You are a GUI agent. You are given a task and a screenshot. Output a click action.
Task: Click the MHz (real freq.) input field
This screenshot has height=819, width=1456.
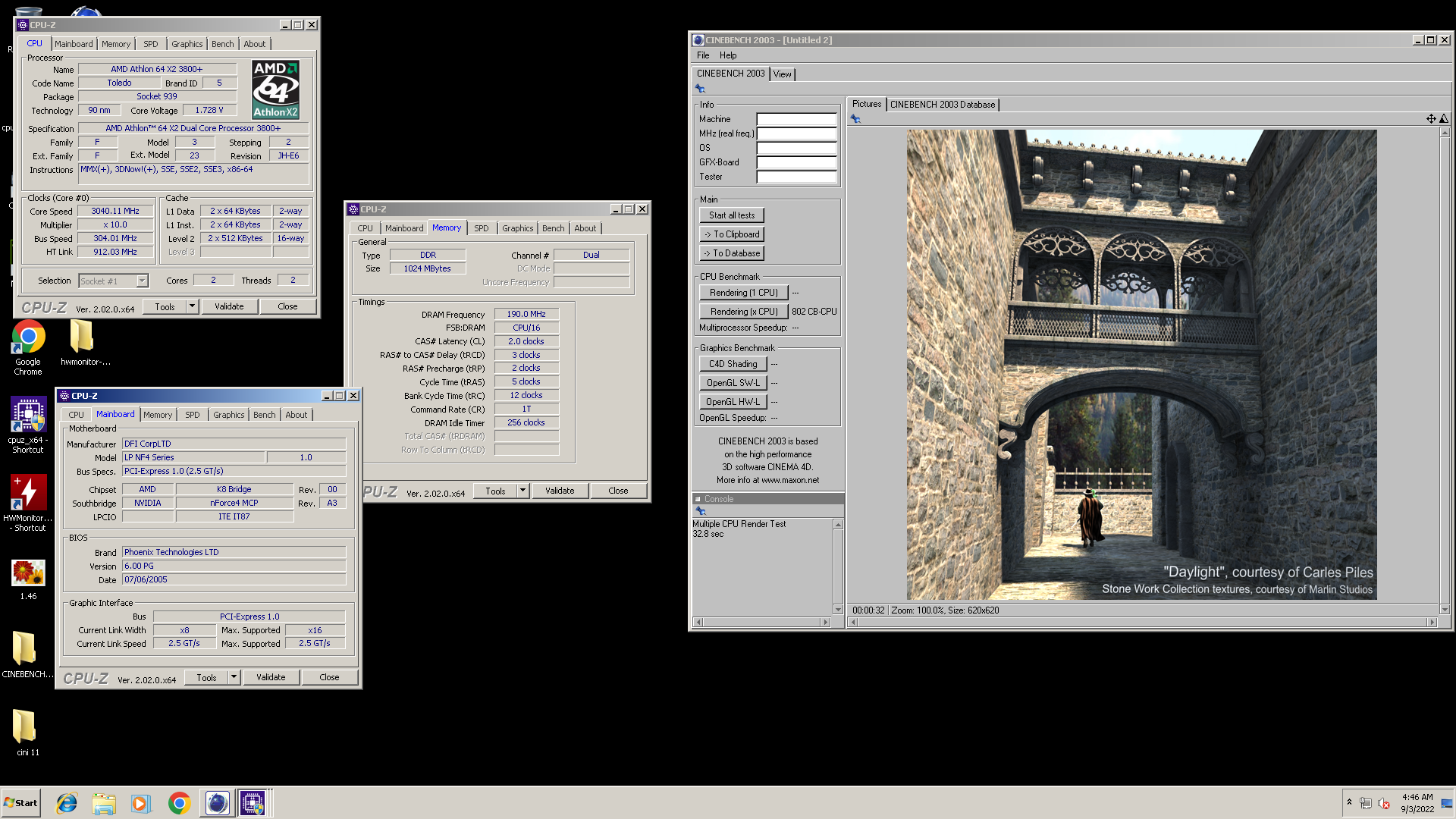point(796,133)
